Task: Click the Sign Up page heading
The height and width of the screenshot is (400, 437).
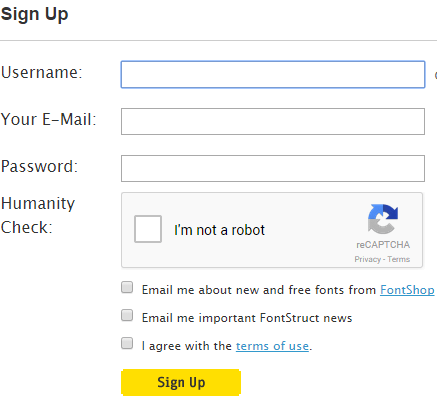Action: click(x=34, y=14)
